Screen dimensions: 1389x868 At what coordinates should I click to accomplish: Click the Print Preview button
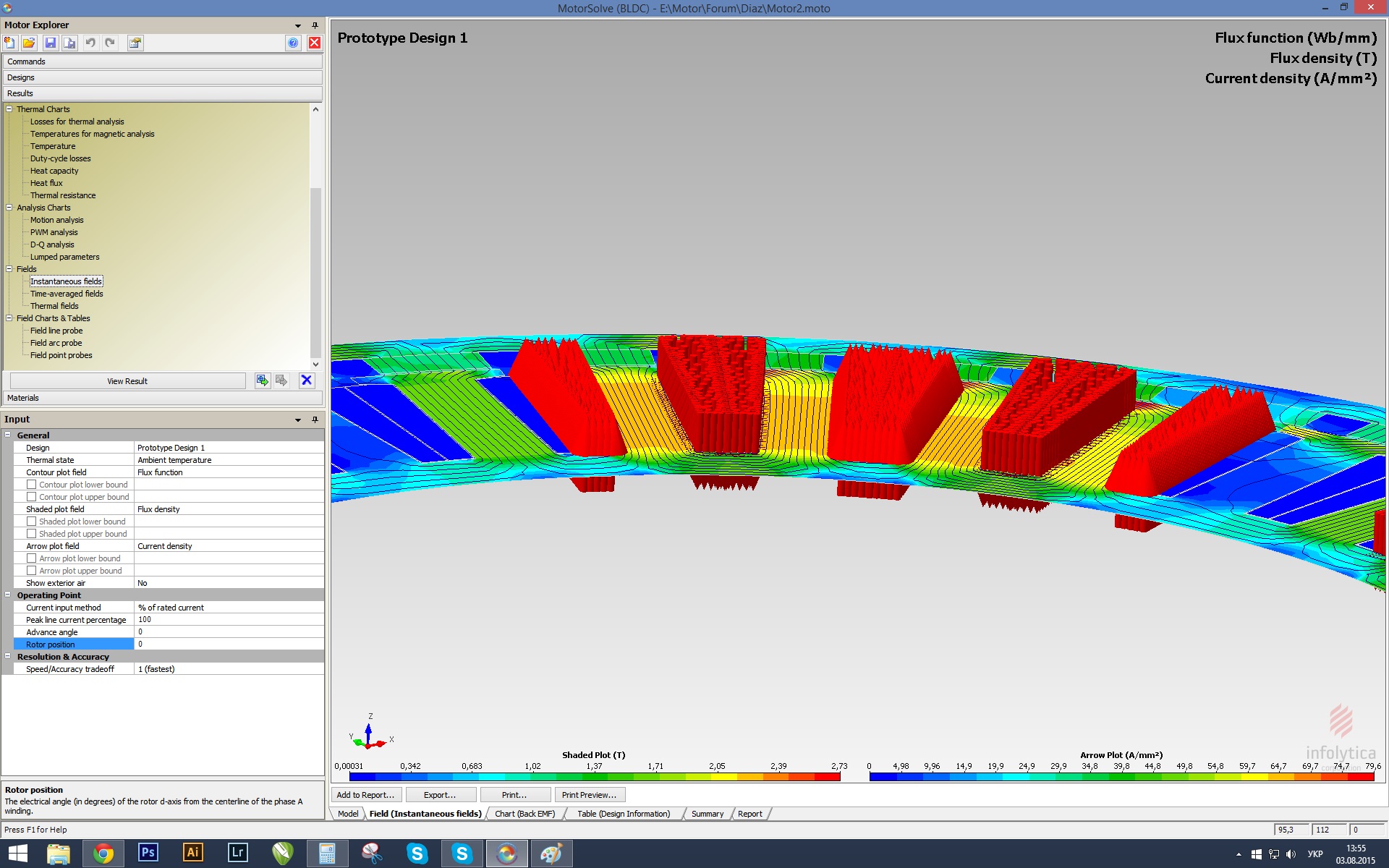(589, 795)
